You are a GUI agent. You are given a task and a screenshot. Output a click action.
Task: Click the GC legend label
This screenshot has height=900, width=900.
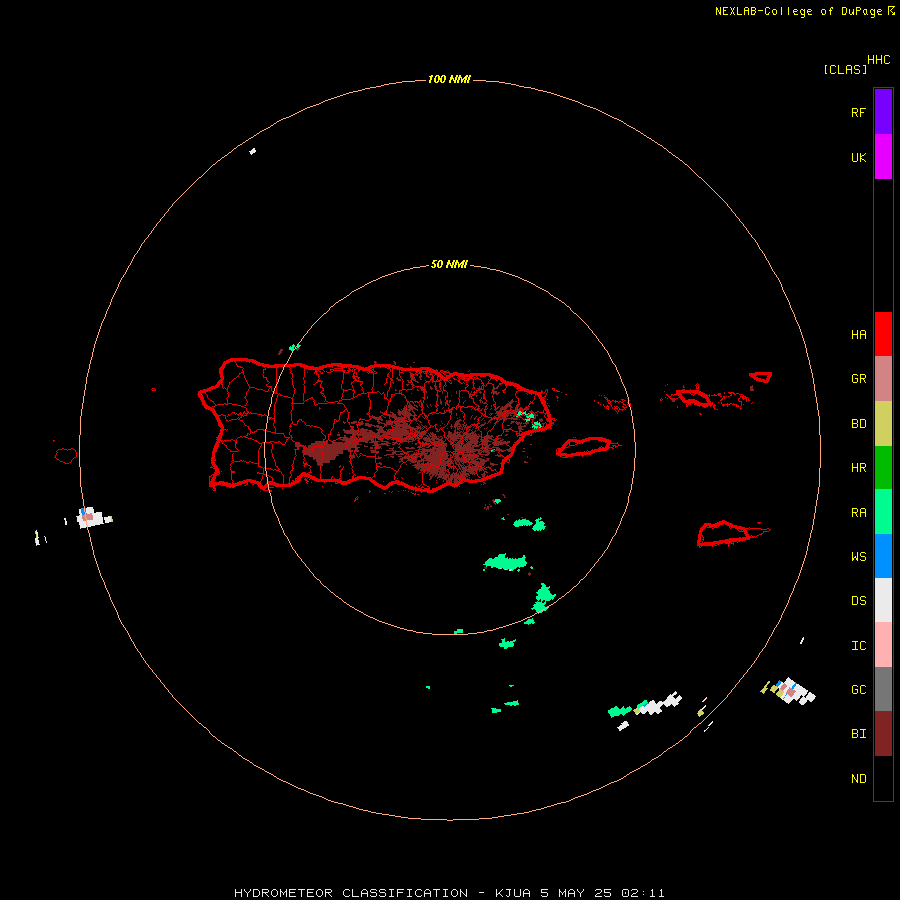click(858, 689)
